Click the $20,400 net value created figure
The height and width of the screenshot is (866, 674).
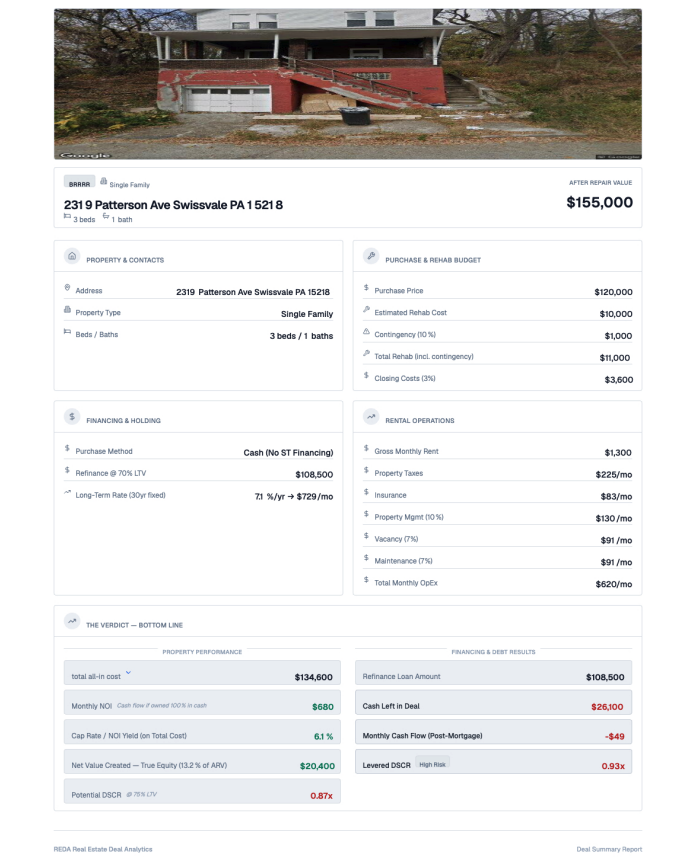pos(317,766)
